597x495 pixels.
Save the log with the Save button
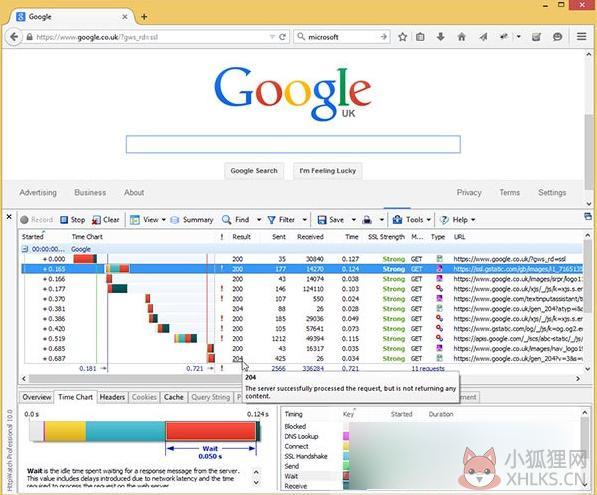330,220
